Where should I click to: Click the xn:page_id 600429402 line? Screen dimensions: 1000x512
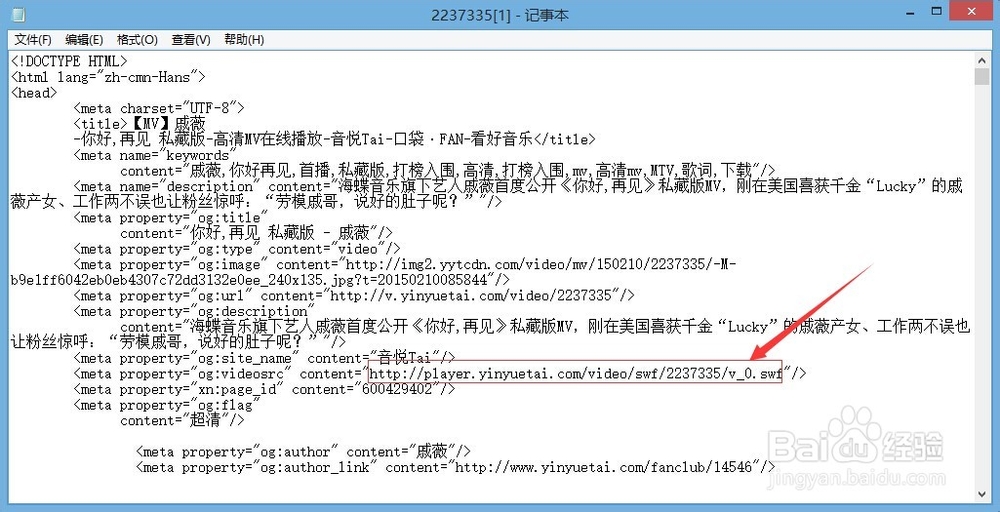265,390
